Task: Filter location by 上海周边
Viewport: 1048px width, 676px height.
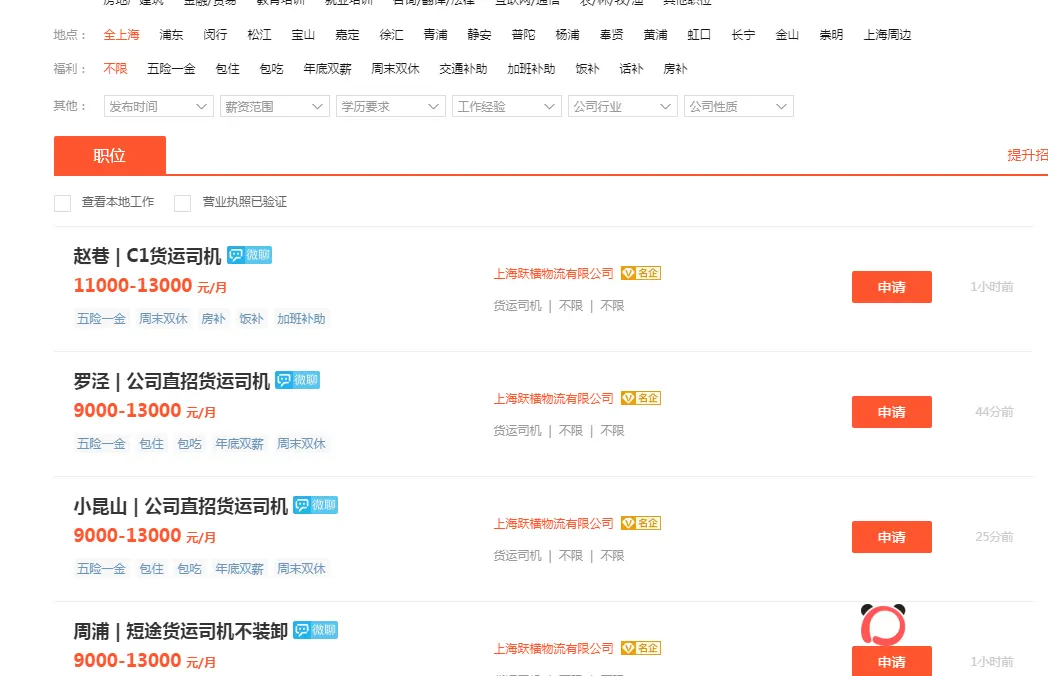Action: click(888, 35)
